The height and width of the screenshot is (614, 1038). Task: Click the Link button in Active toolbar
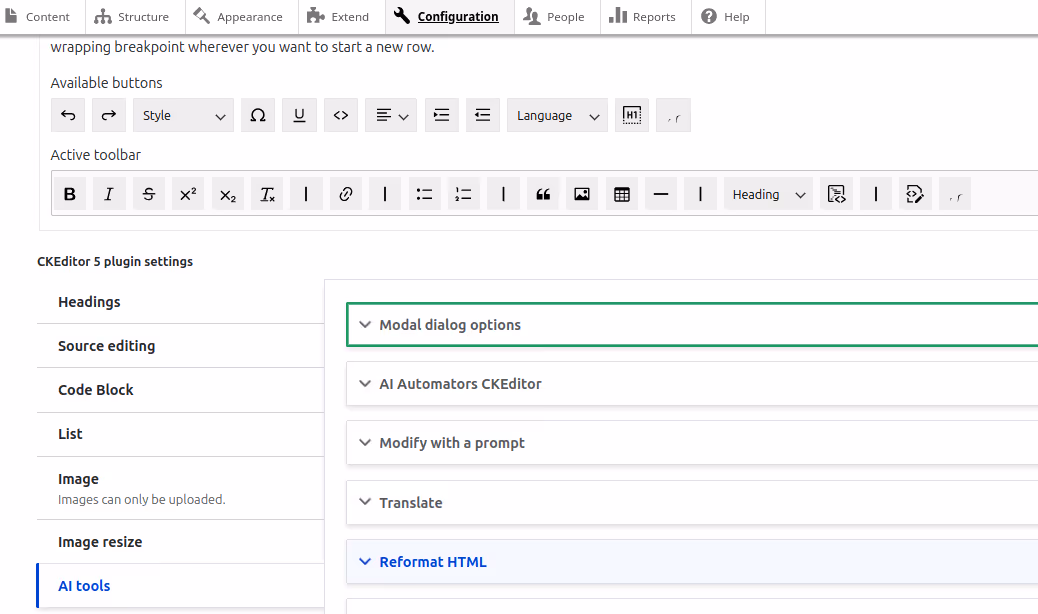pos(346,194)
